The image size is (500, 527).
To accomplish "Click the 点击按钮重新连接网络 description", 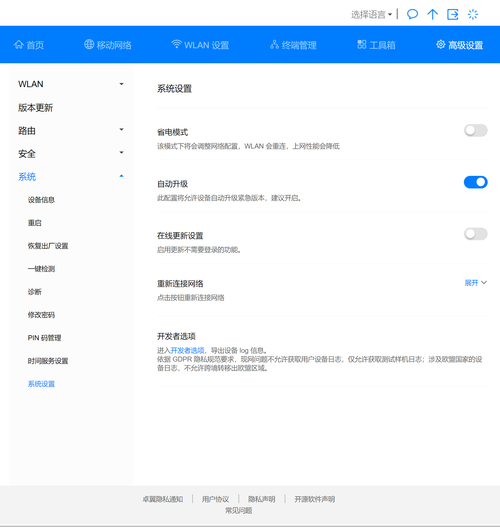I will click(x=191, y=298).
